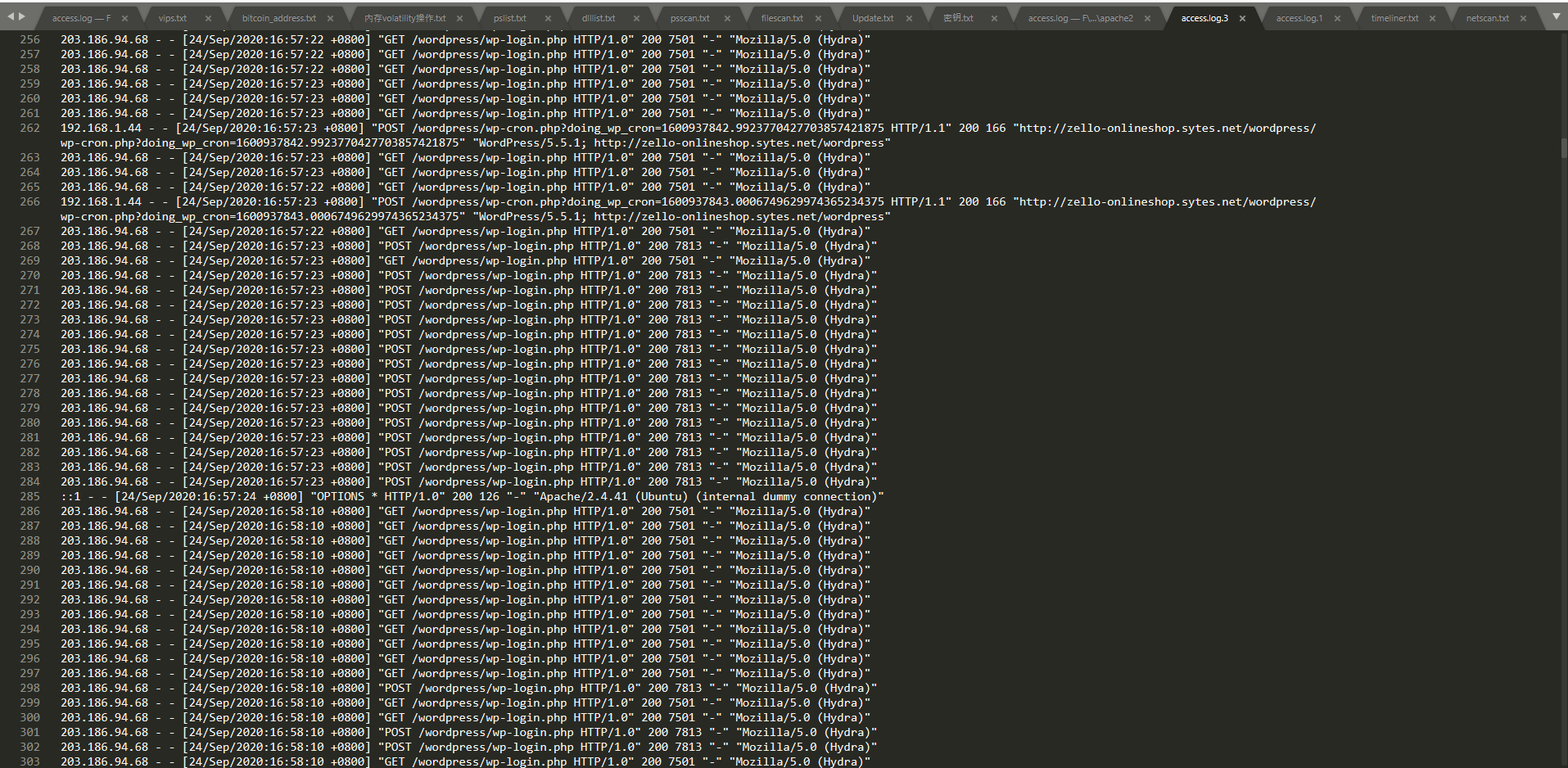This screenshot has width=1568, height=768.
Task: Click "WordPress/5.5.1;" on the wrapped line under 266
Action: (531, 216)
